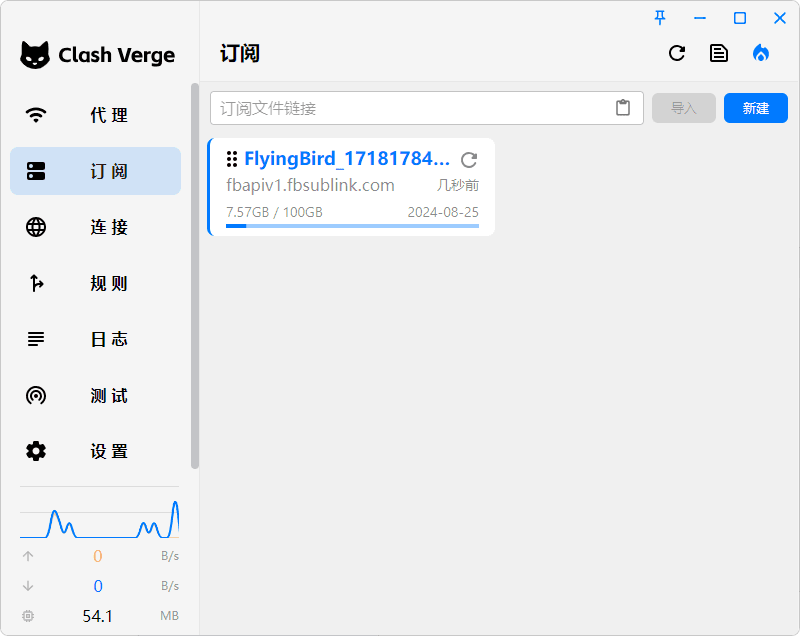This screenshot has width=800, height=636.
Task: Click the sidebar vertical scrollbar
Action: tap(194, 275)
